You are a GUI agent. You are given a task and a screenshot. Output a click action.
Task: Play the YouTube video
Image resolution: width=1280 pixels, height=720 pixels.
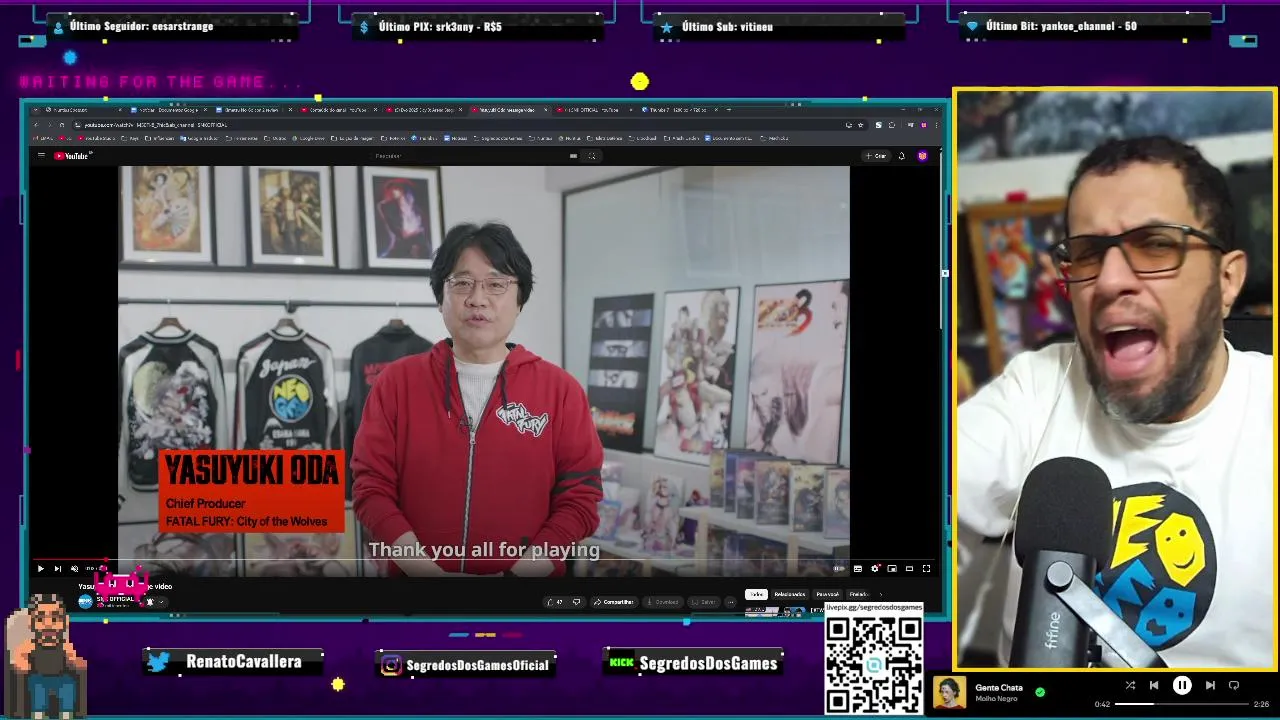click(40, 569)
